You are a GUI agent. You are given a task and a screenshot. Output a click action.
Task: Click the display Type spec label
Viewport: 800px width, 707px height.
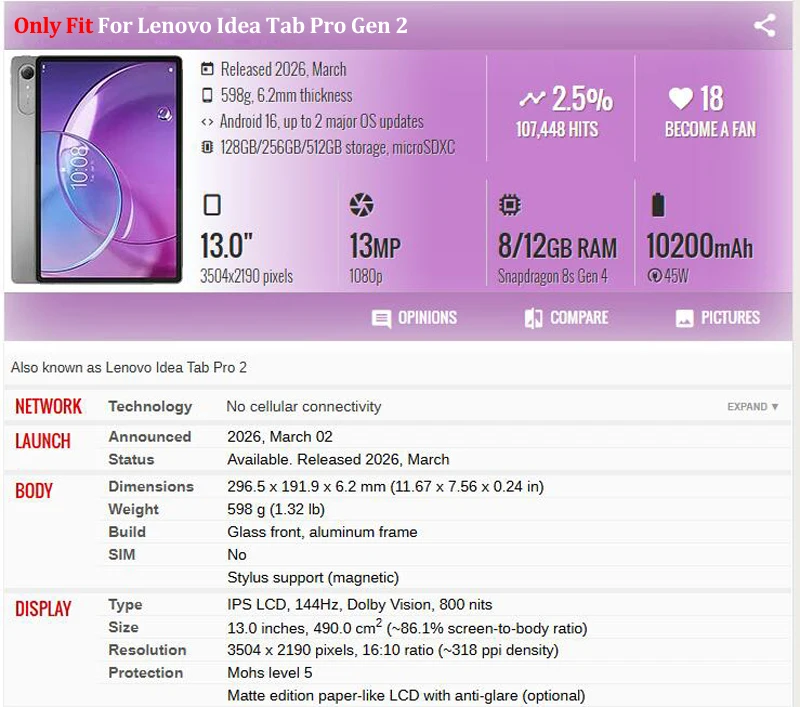(126, 605)
